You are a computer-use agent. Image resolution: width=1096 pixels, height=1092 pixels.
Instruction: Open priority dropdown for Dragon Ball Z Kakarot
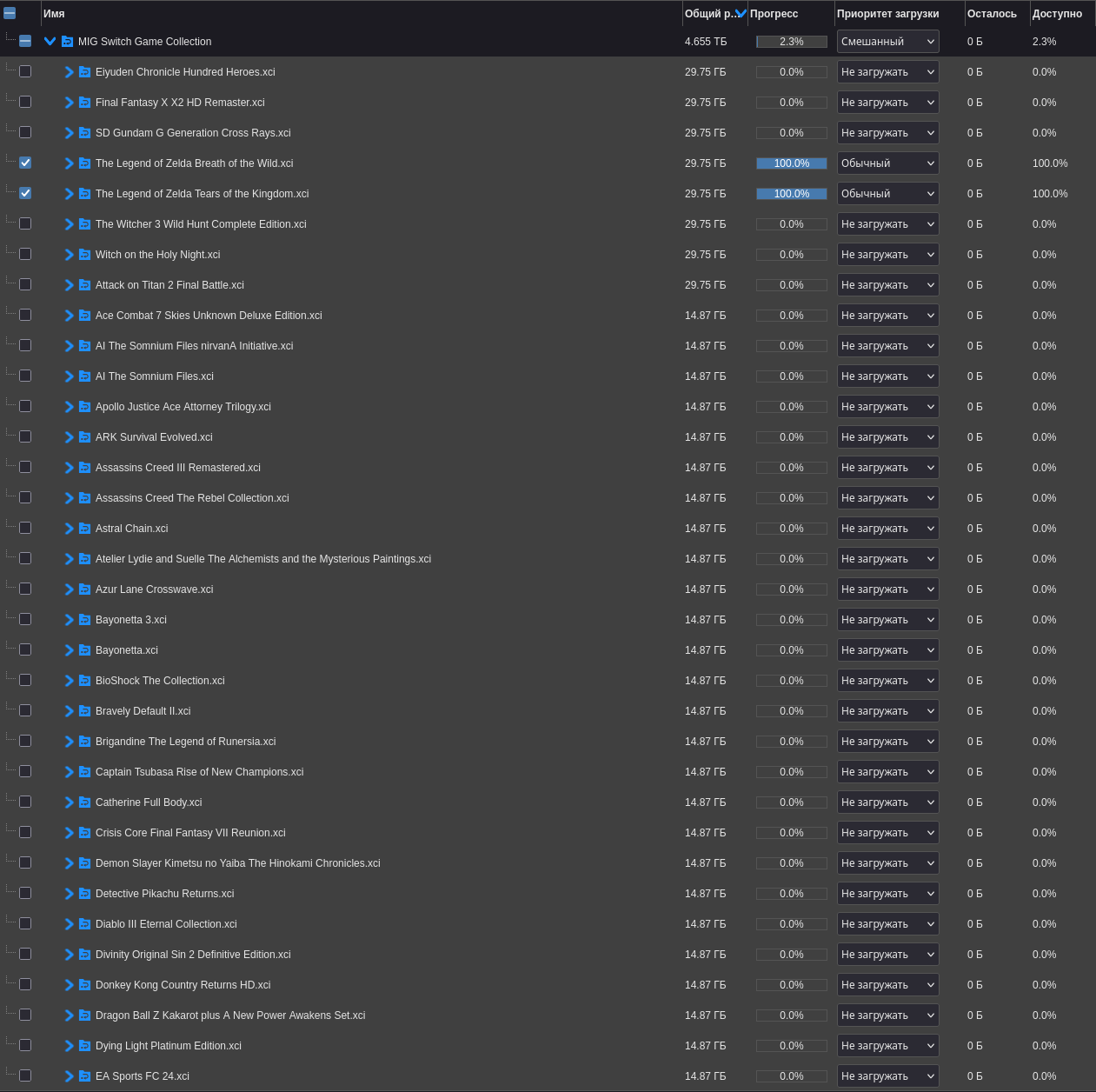click(887, 1015)
